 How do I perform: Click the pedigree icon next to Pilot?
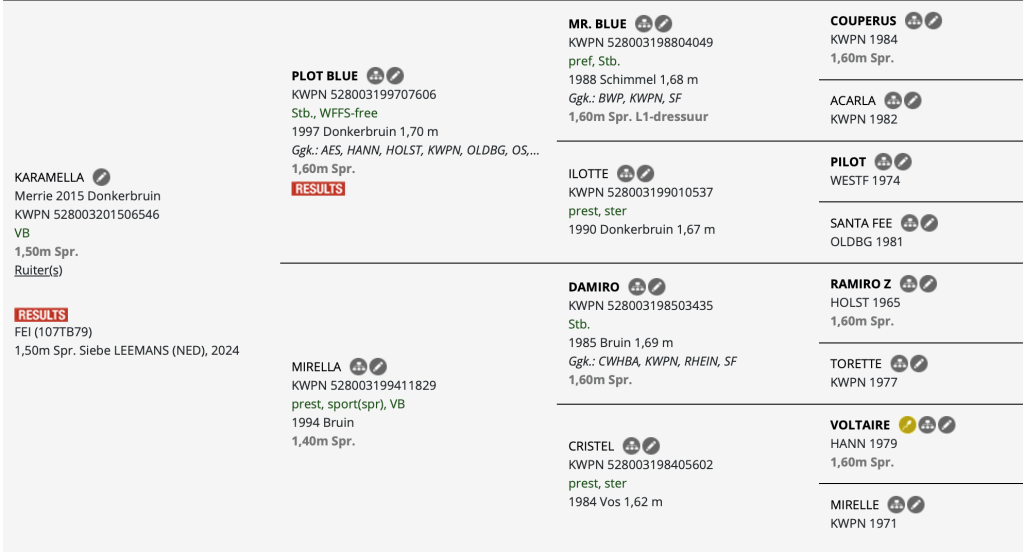point(883,162)
